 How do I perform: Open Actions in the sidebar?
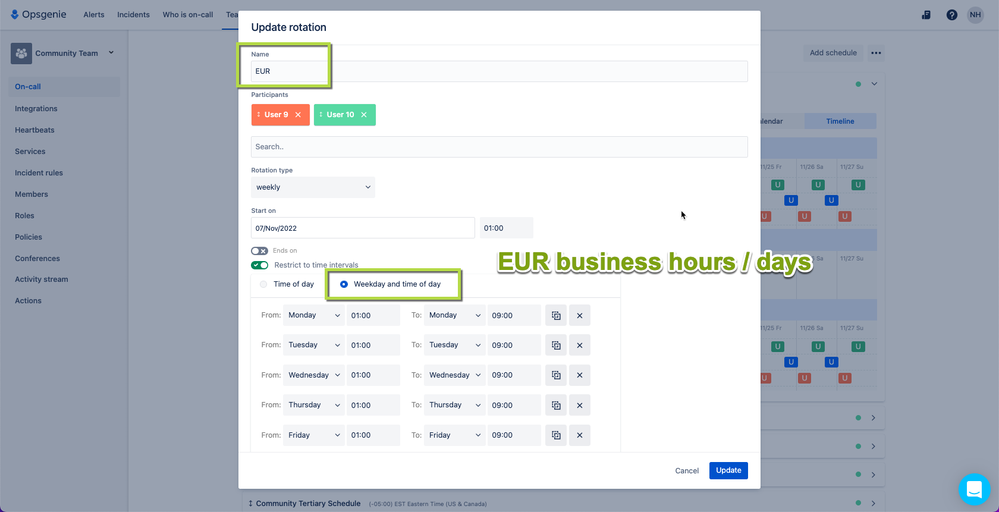tap(28, 301)
